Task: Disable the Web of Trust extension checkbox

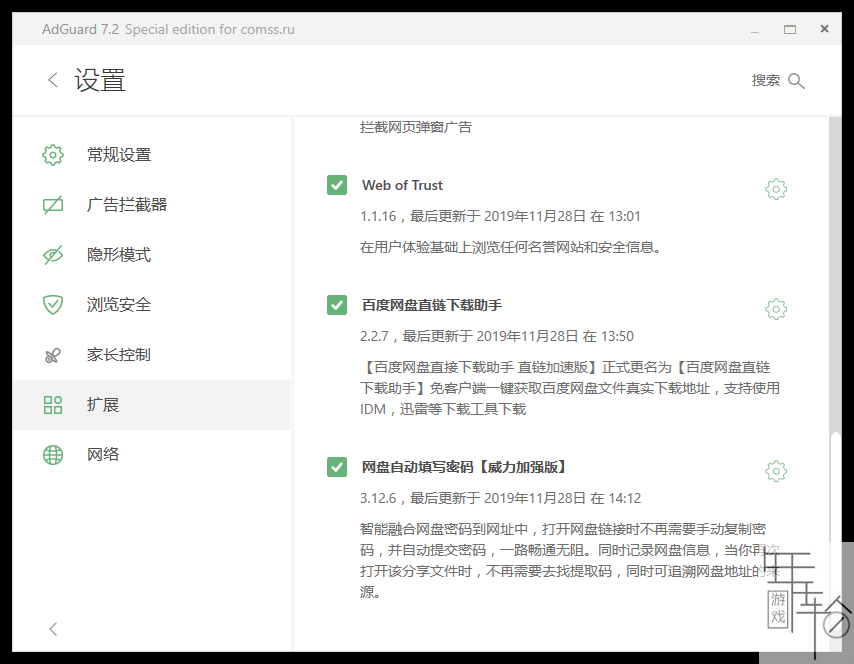Action: tap(337, 185)
